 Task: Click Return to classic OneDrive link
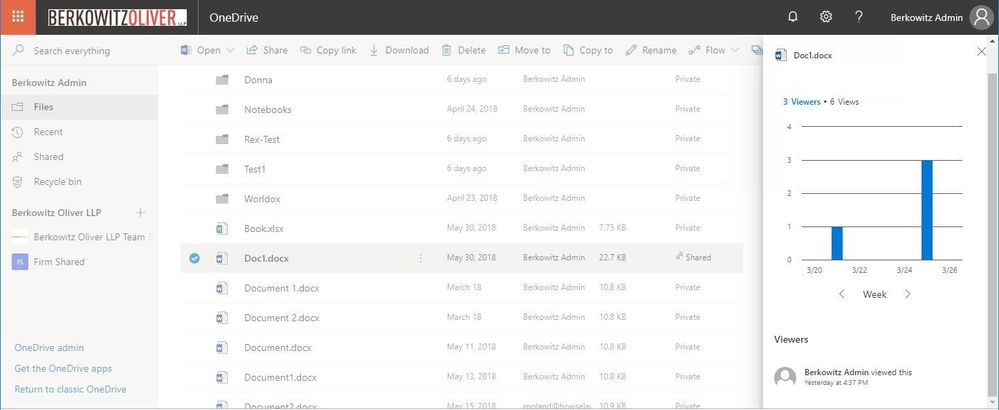(x=70, y=389)
